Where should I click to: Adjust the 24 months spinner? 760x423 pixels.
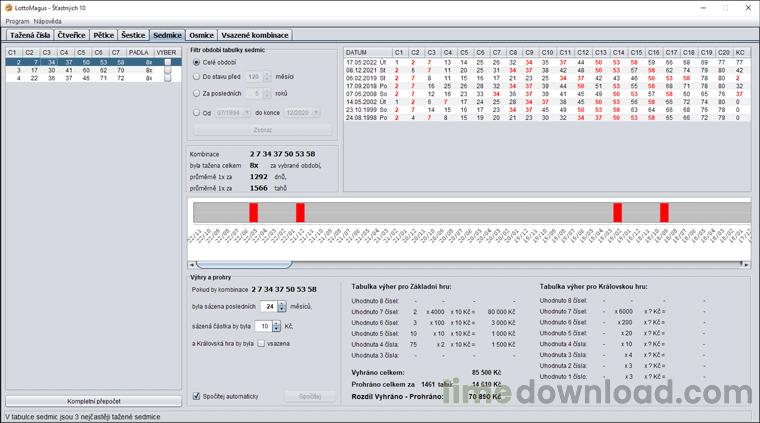(x=282, y=307)
